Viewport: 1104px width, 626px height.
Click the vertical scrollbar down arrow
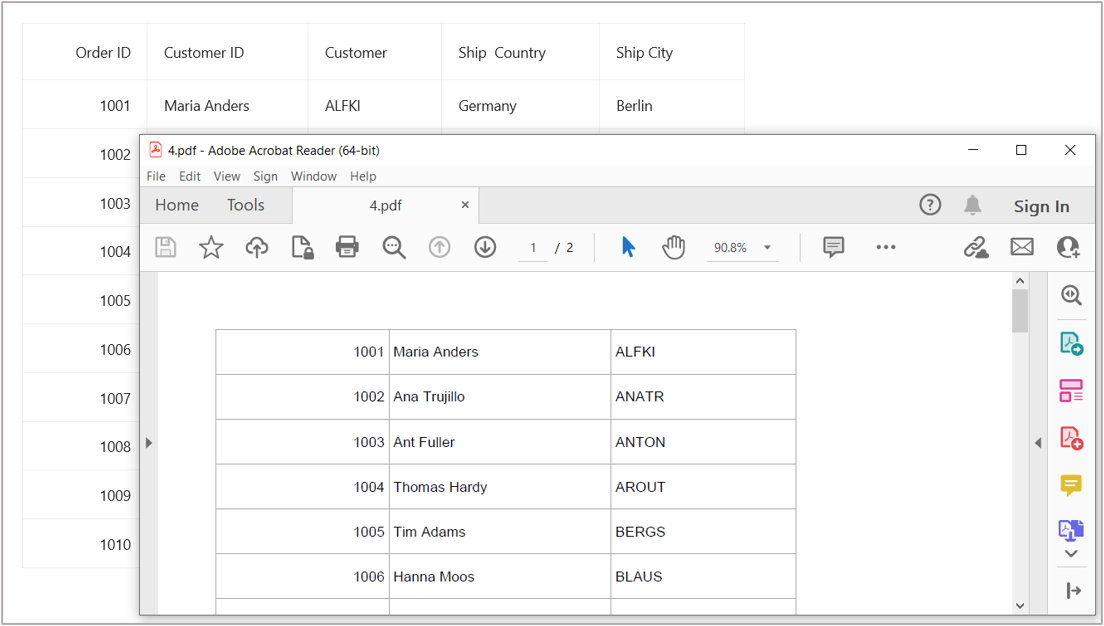(1020, 605)
